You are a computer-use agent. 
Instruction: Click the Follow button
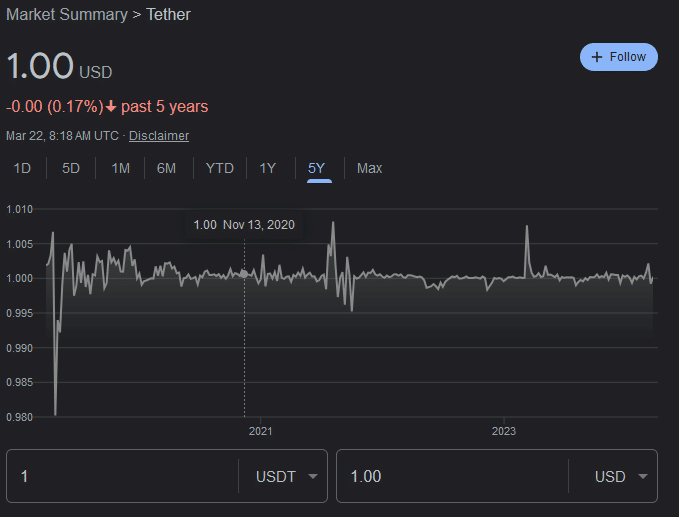(618, 57)
